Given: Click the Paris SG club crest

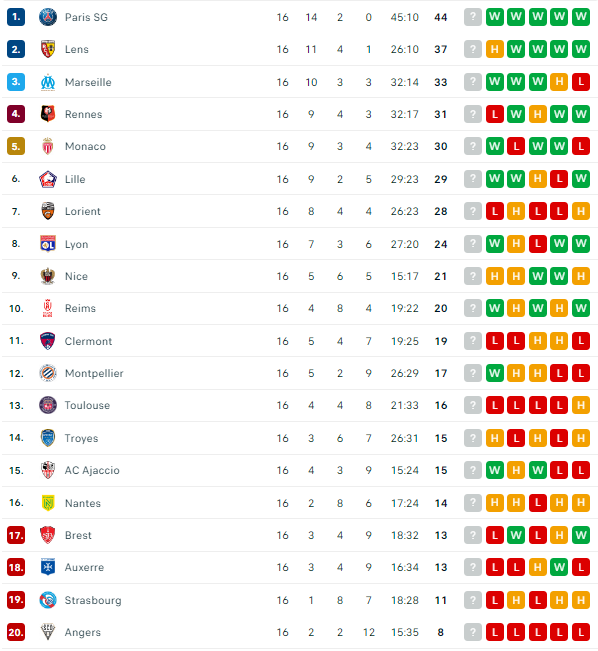Looking at the screenshot, I should tap(48, 17).
